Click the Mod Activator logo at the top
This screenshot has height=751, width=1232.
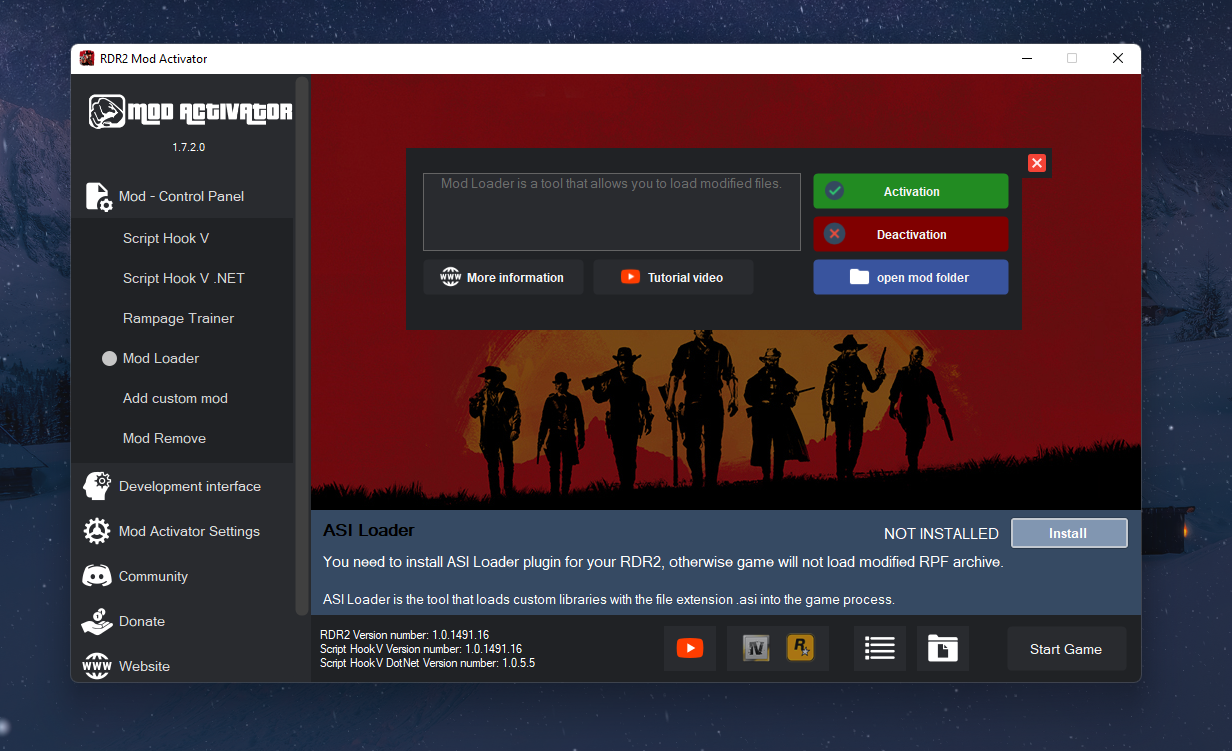(x=190, y=111)
